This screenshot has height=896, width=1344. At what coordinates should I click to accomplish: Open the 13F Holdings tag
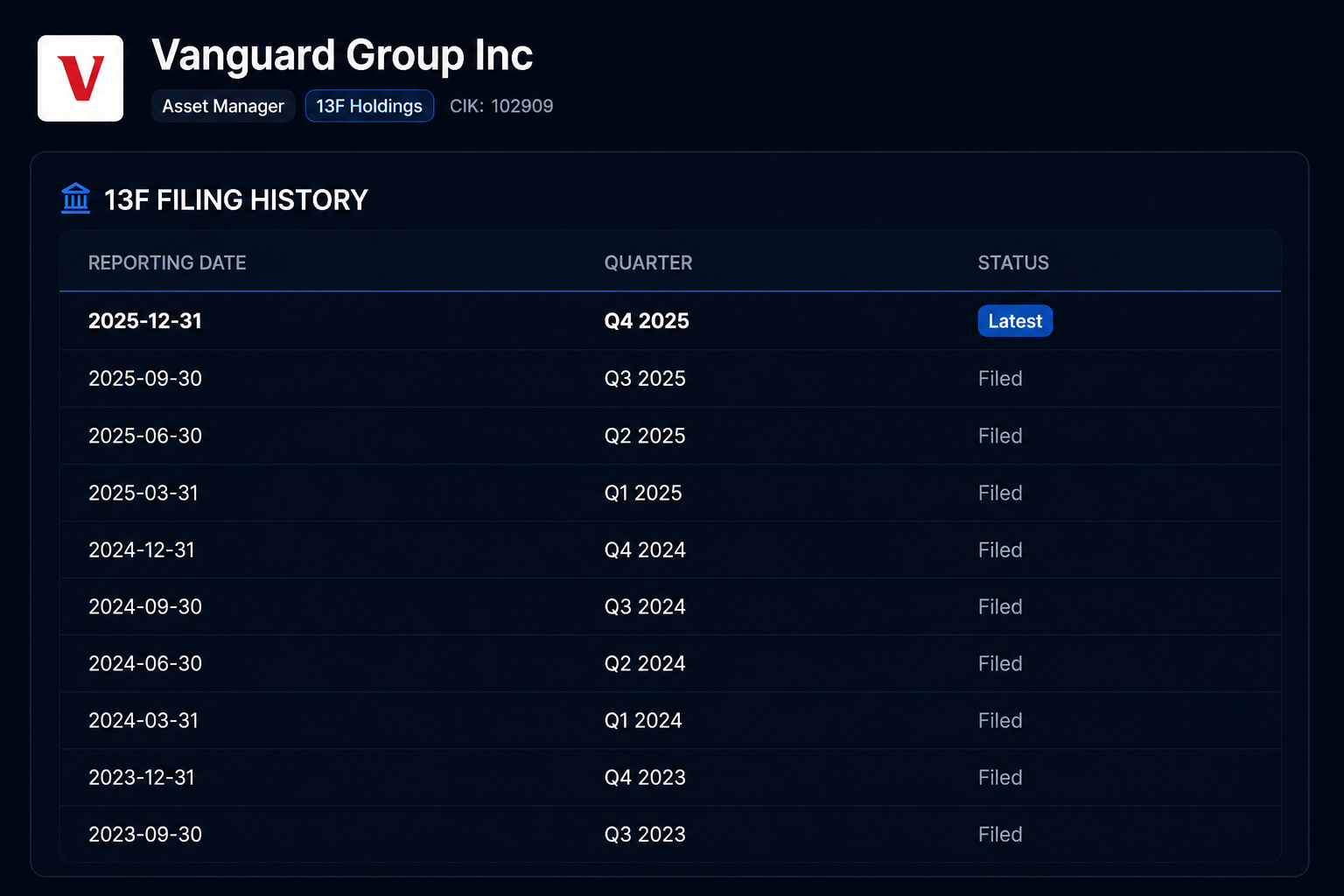tap(369, 106)
